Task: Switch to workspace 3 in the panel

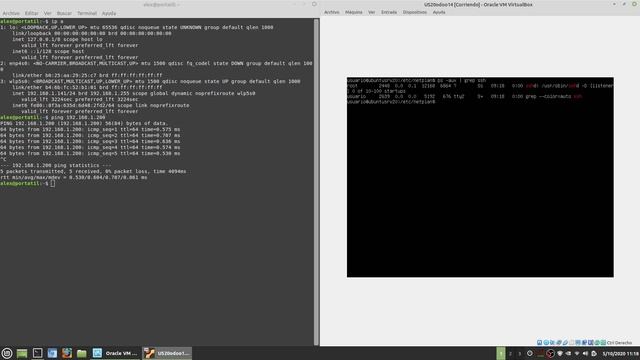Action: (520, 353)
